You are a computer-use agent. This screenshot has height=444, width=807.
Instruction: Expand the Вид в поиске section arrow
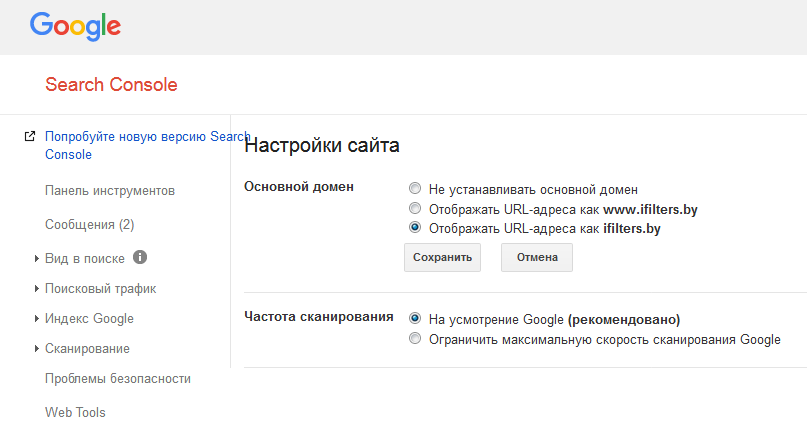[x=37, y=258]
